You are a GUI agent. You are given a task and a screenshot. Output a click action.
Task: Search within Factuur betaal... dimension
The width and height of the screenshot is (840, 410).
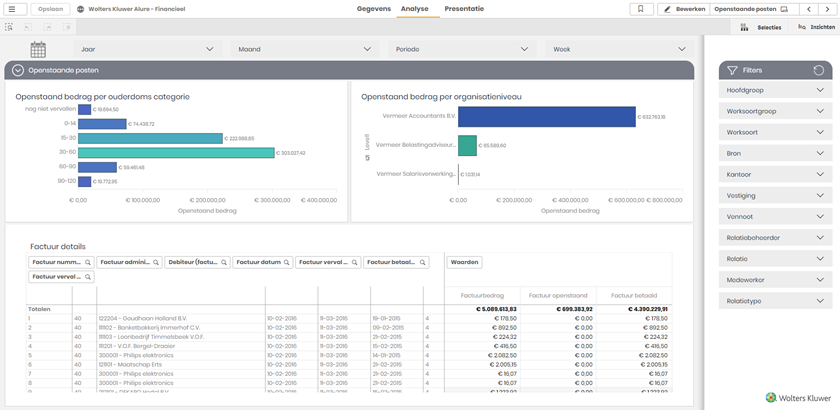click(x=422, y=262)
